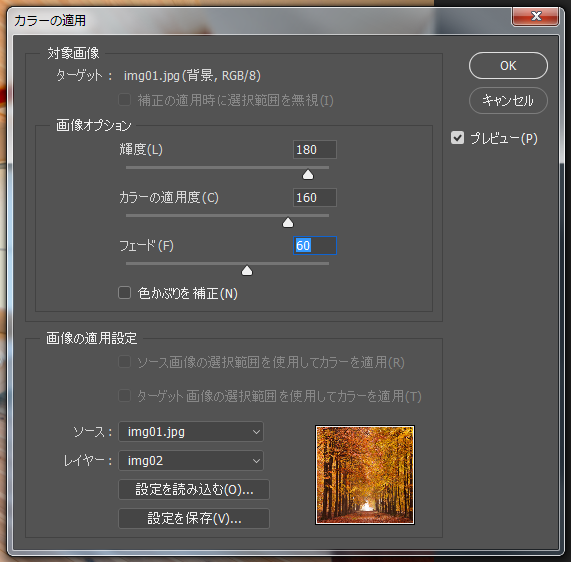Click the OK button

pos(508,66)
